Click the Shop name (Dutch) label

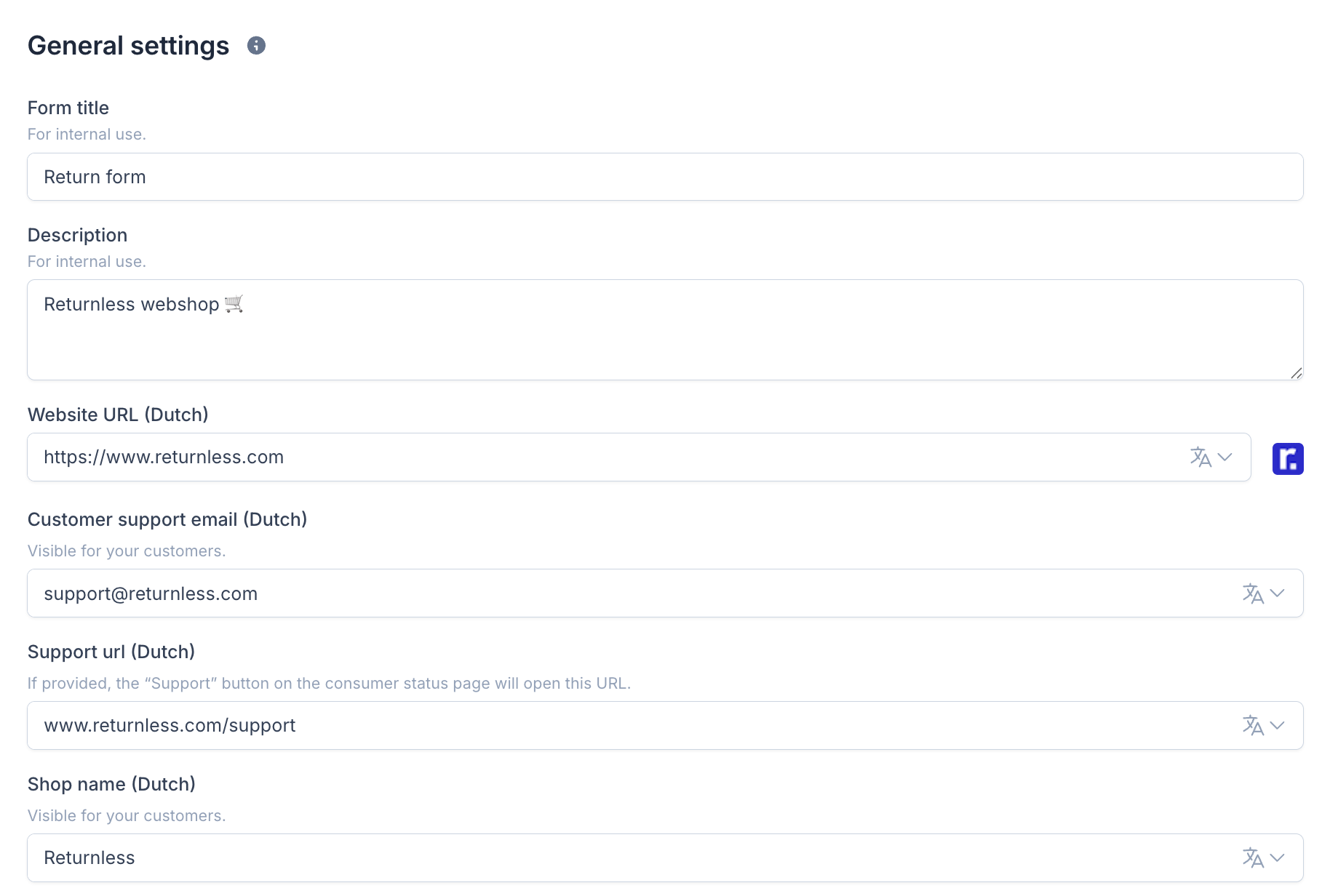coord(111,784)
